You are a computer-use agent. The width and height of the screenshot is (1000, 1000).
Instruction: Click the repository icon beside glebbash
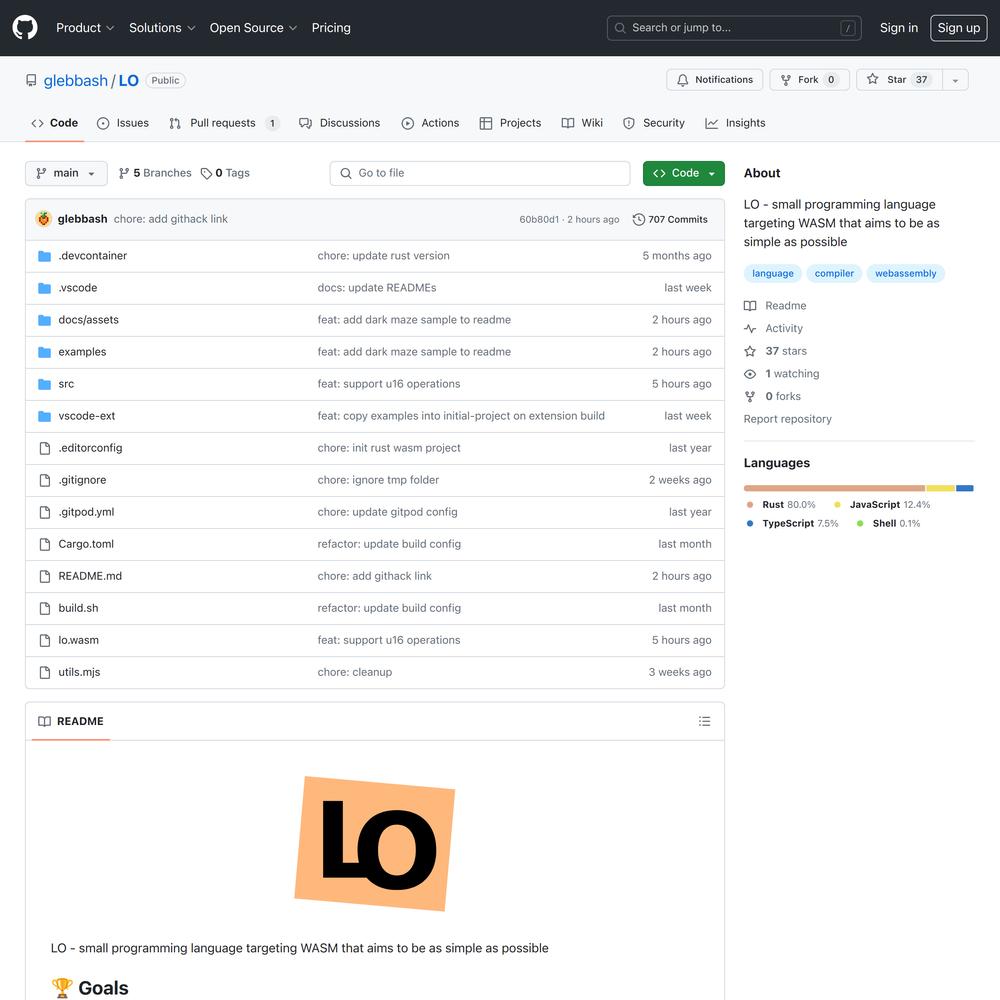[x=31, y=80]
